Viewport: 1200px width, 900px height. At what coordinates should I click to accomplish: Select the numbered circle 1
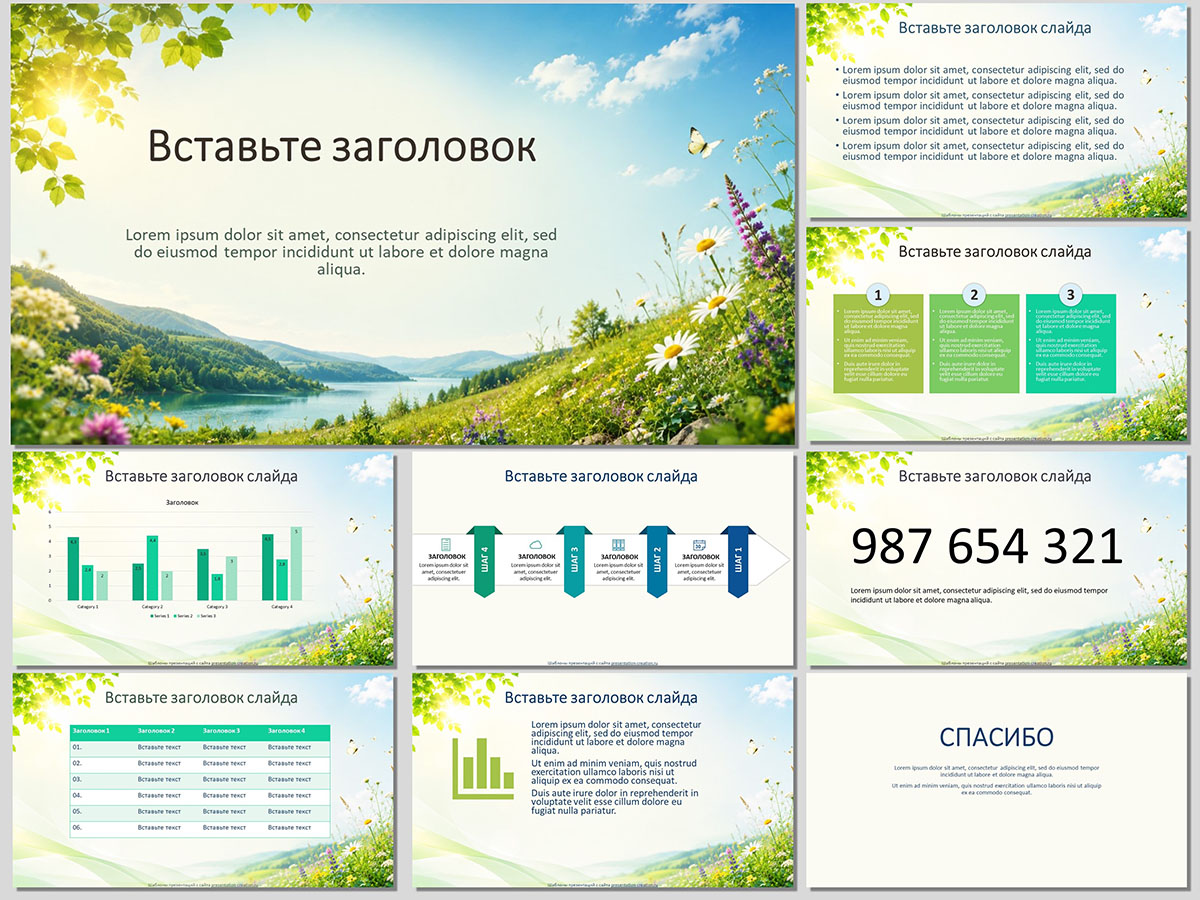pos(878,295)
